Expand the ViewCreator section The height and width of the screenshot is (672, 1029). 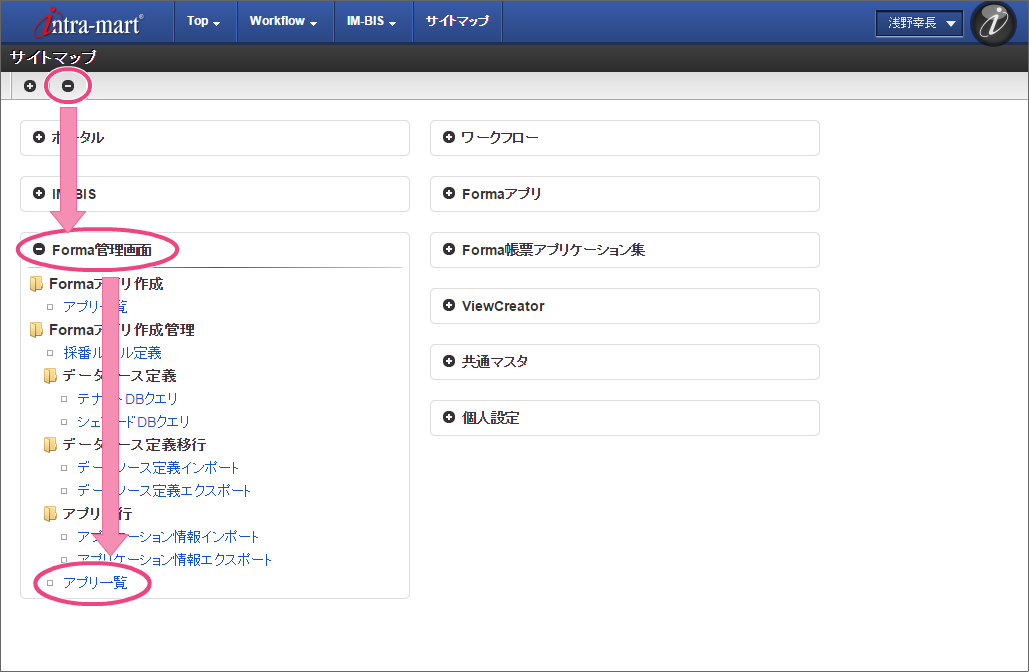[449, 306]
